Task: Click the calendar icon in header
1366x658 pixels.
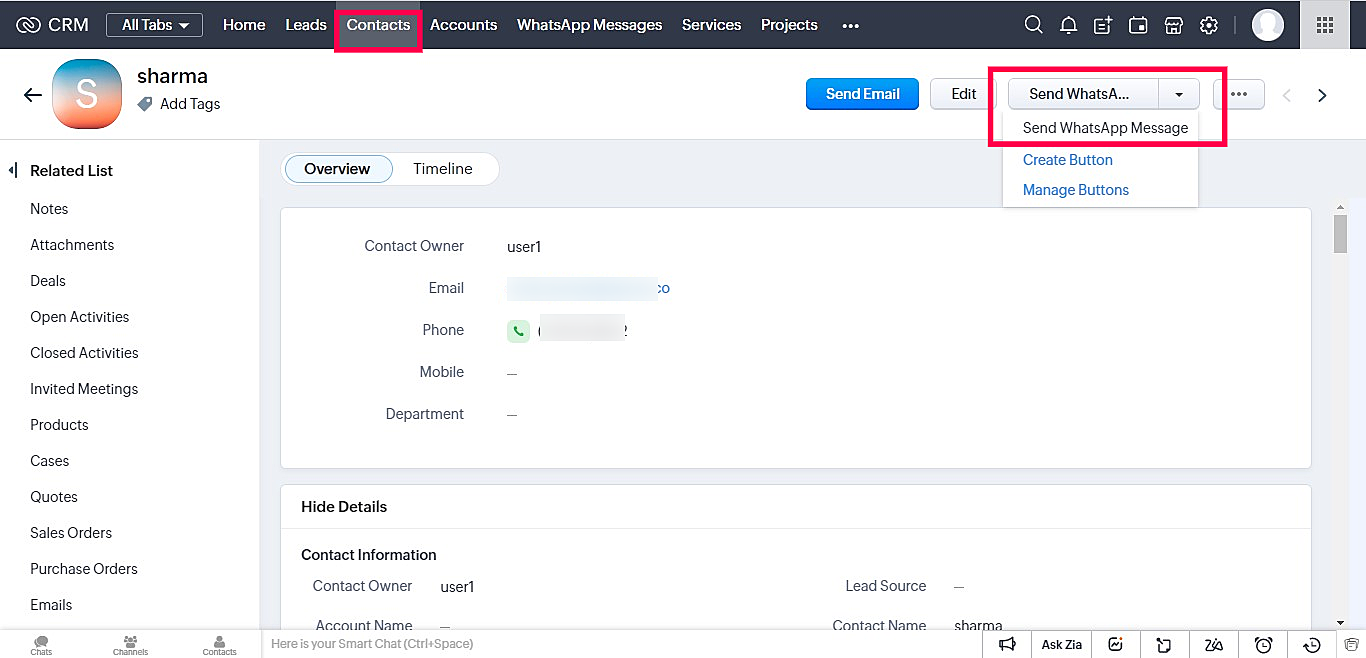Action: point(1138,25)
